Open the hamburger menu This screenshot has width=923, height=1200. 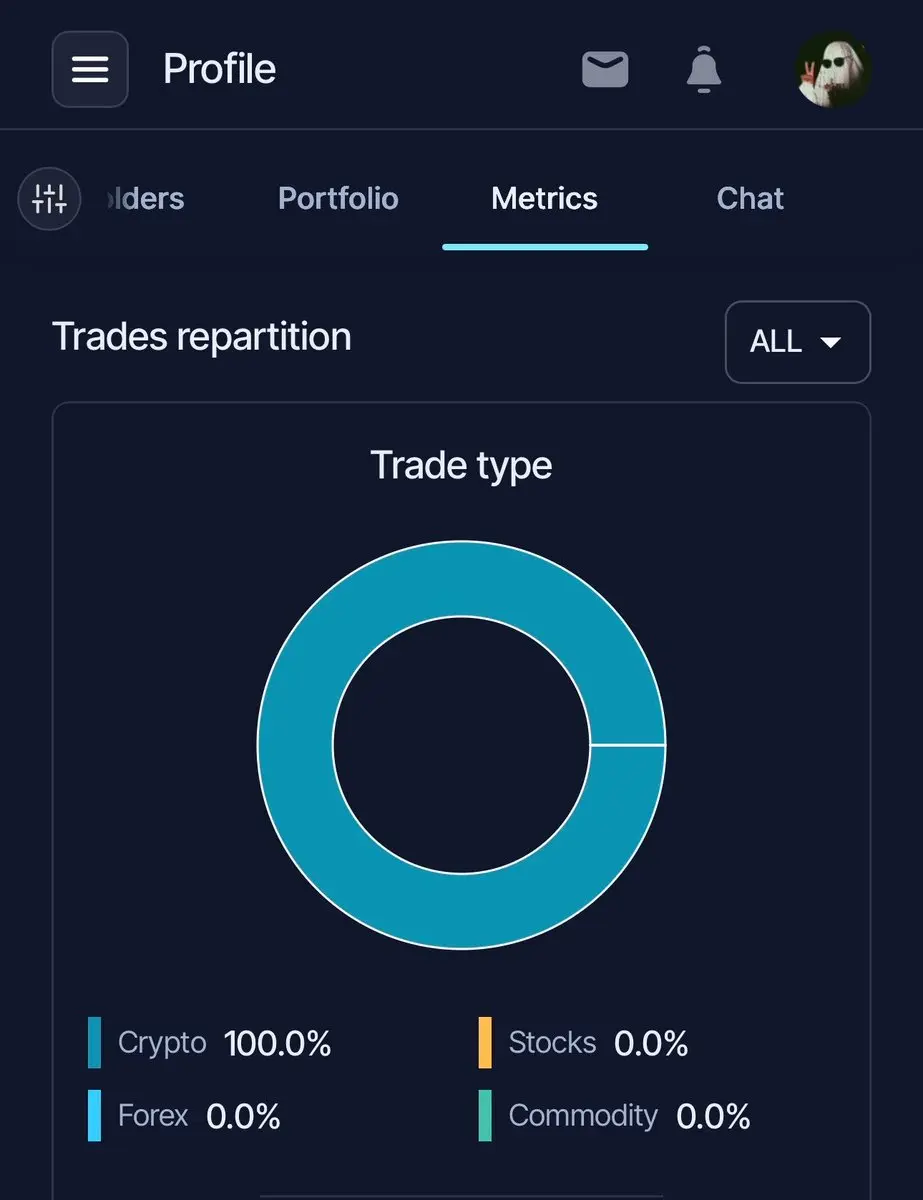tap(90, 69)
